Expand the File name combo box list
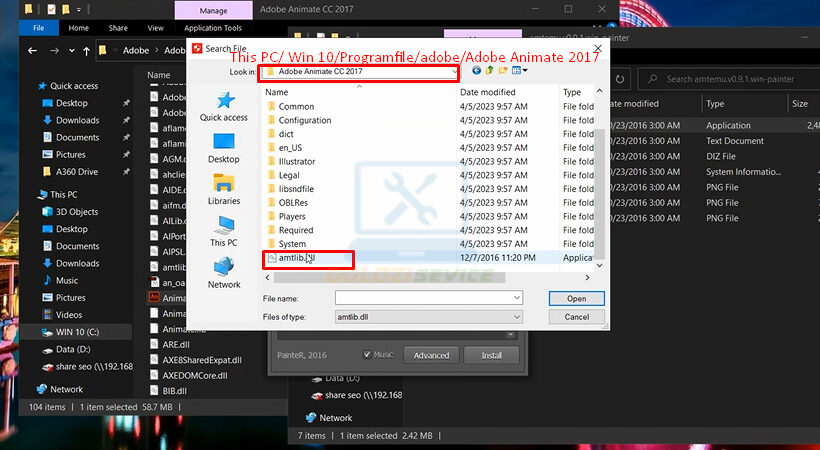 click(x=516, y=298)
